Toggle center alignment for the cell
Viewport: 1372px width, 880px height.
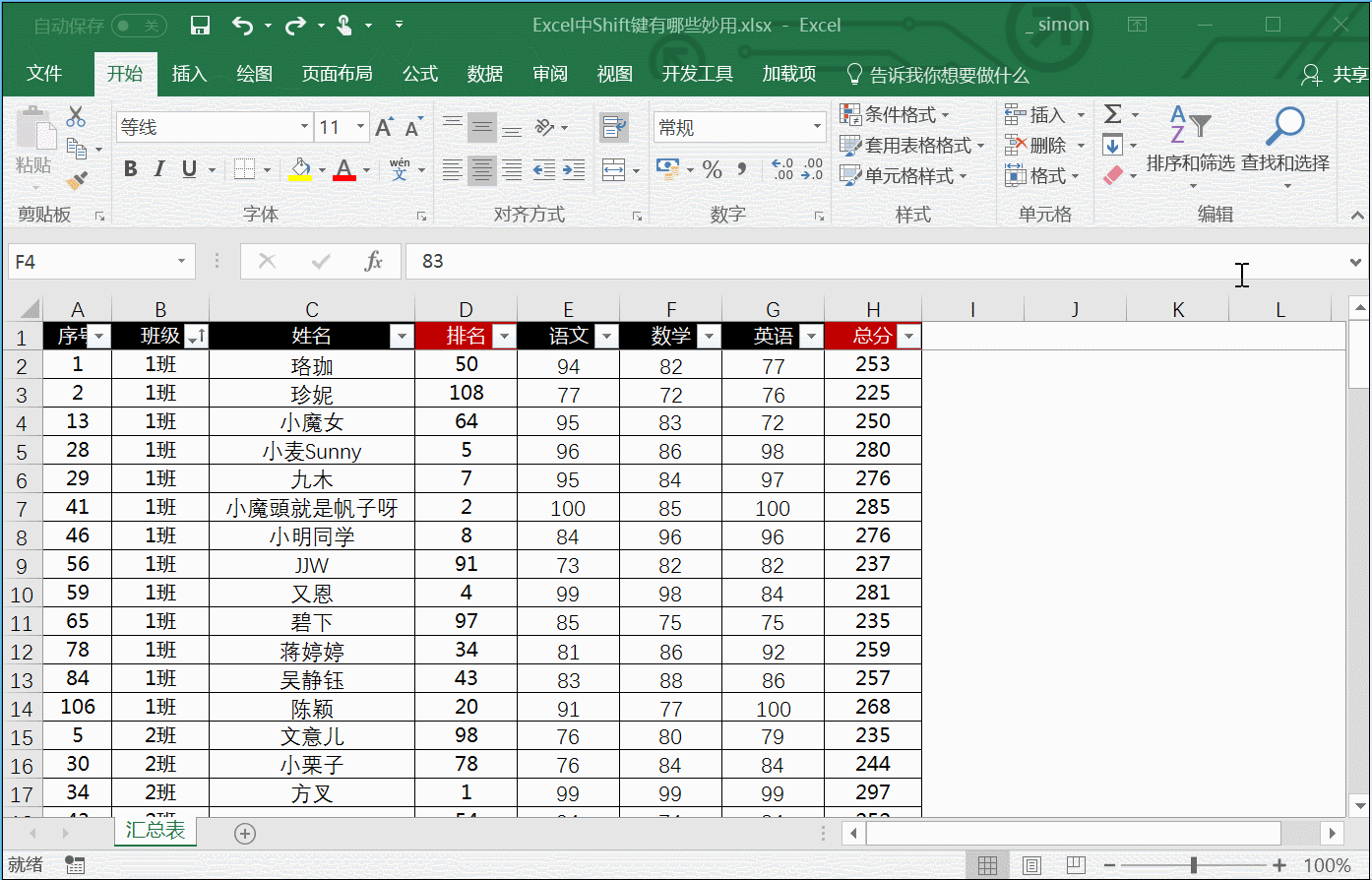click(x=481, y=168)
